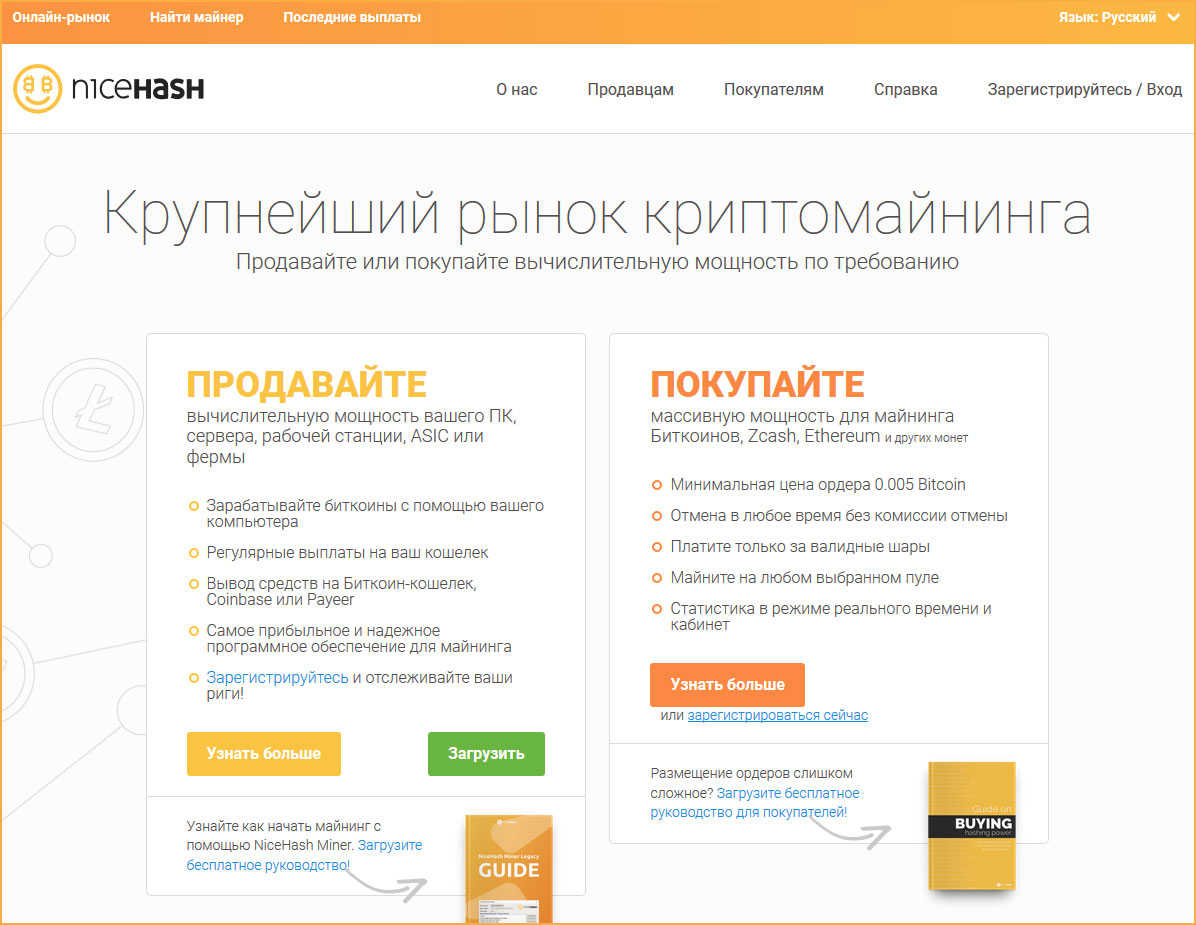This screenshot has height=925, width=1196.
Task: Go to Последние выплаты page
Action: tap(352, 17)
